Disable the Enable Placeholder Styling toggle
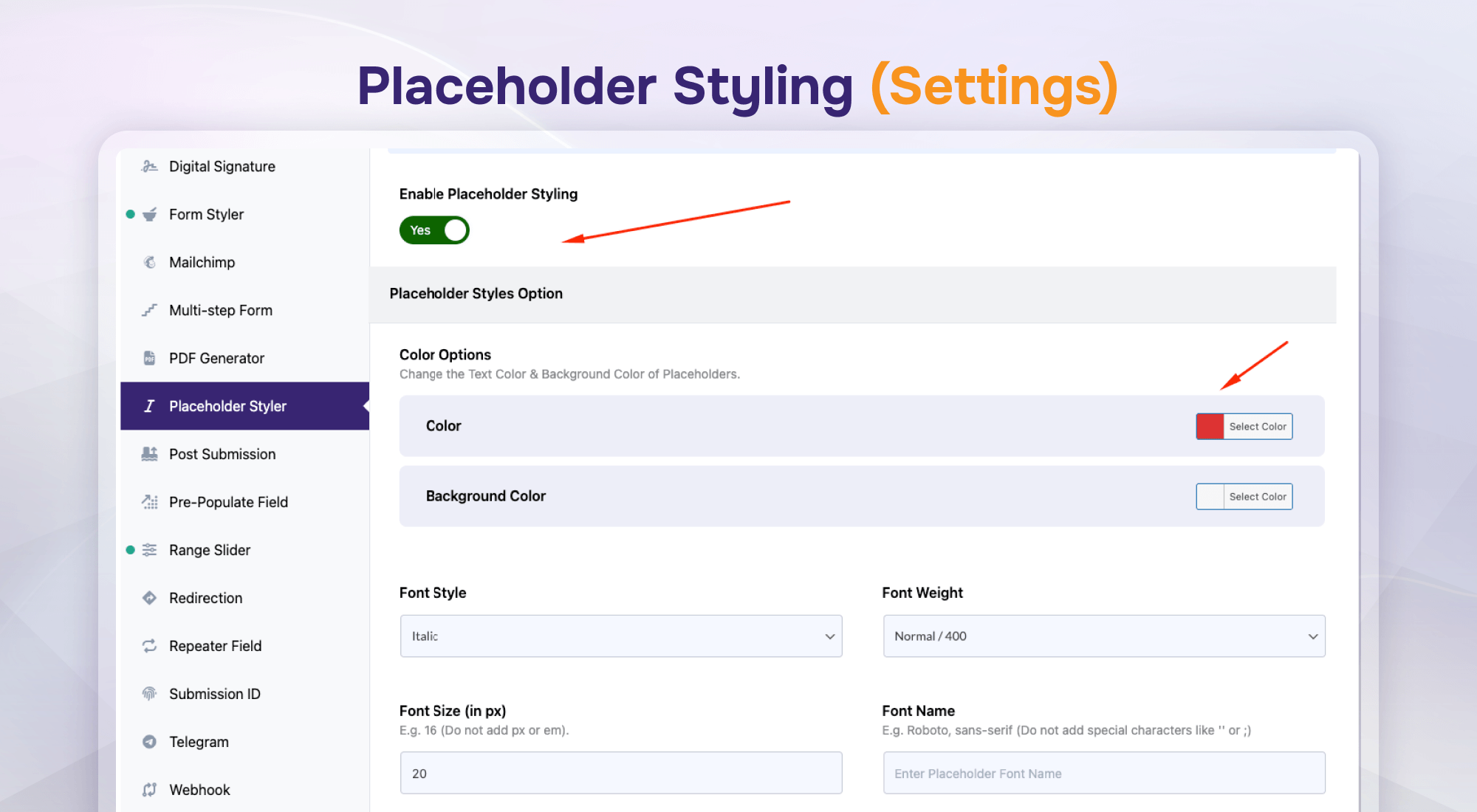This screenshot has width=1477, height=812. (434, 230)
